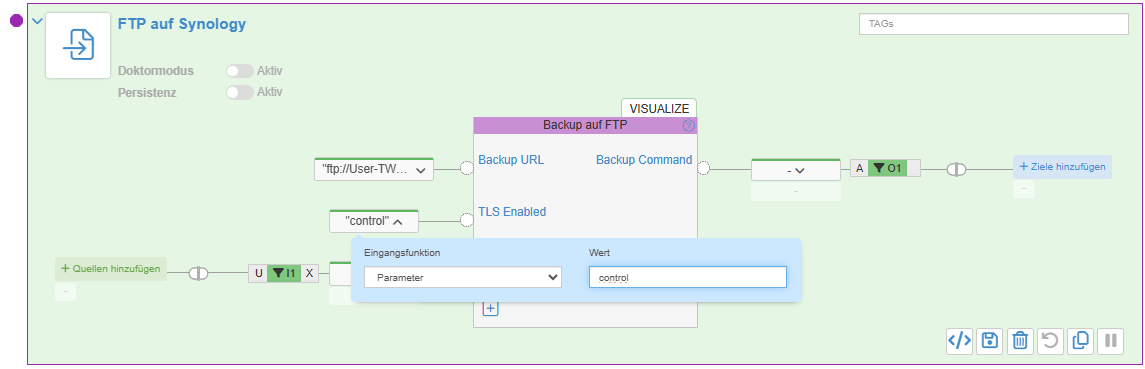Click the TAGs input field
The height and width of the screenshot is (369, 1145).
tap(994, 23)
